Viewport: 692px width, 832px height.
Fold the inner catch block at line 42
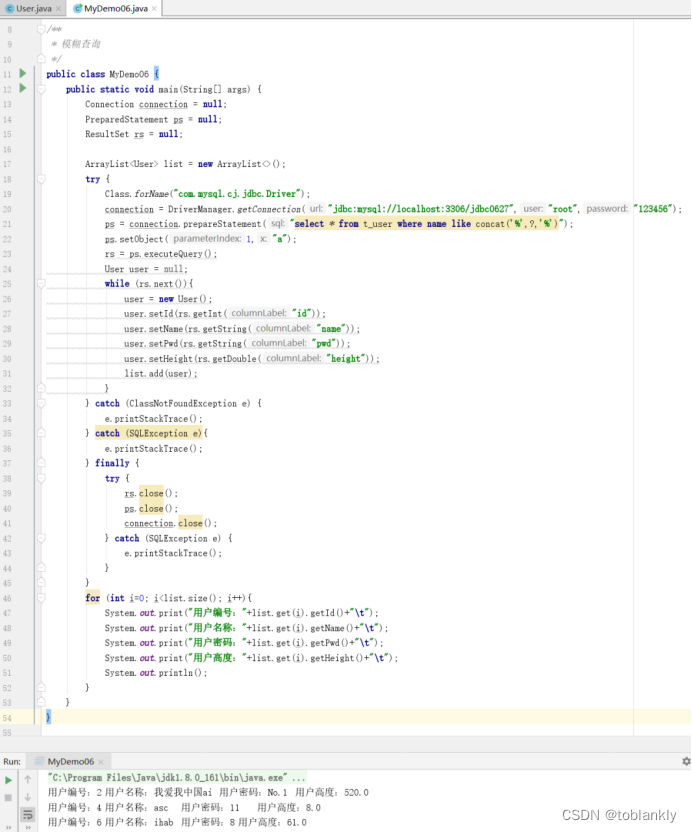[41, 538]
